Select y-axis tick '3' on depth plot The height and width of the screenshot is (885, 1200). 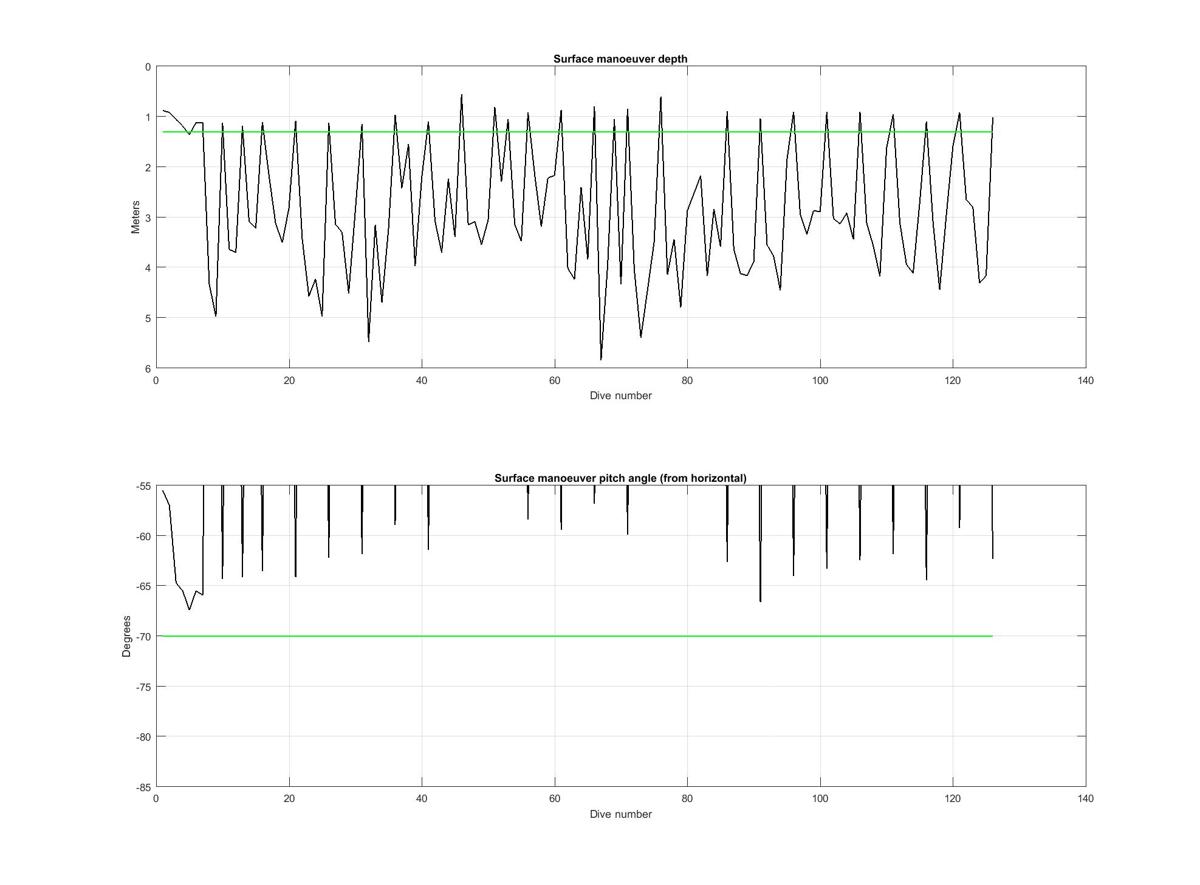pos(148,217)
